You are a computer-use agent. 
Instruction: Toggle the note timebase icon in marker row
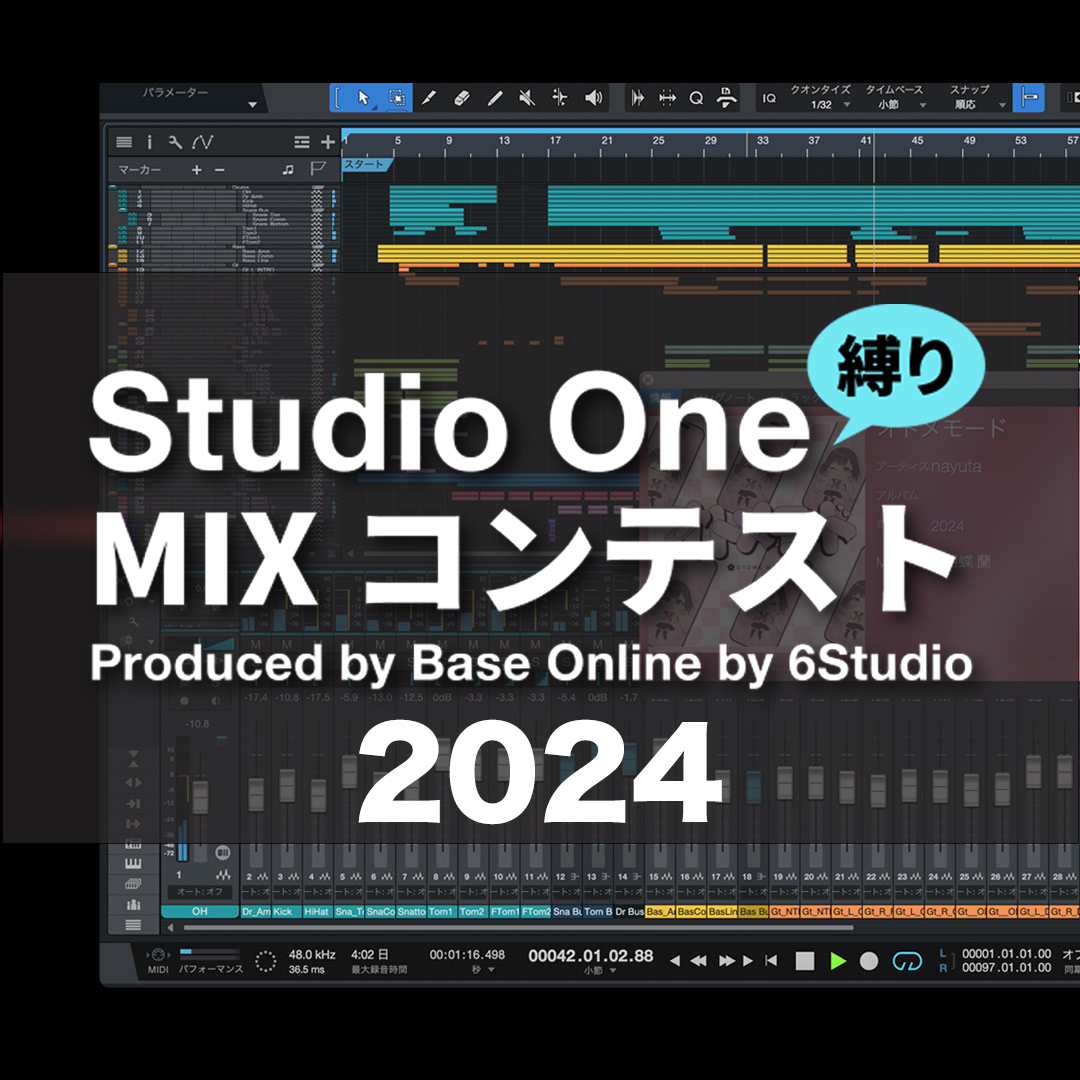[288, 169]
